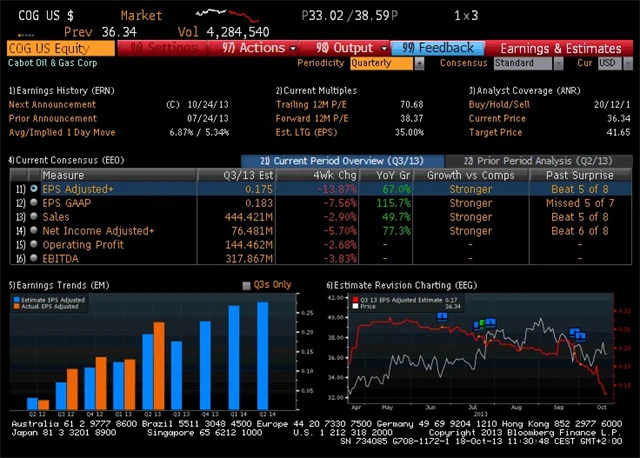Click the June blue event marker icon

pyautogui.click(x=442, y=316)
